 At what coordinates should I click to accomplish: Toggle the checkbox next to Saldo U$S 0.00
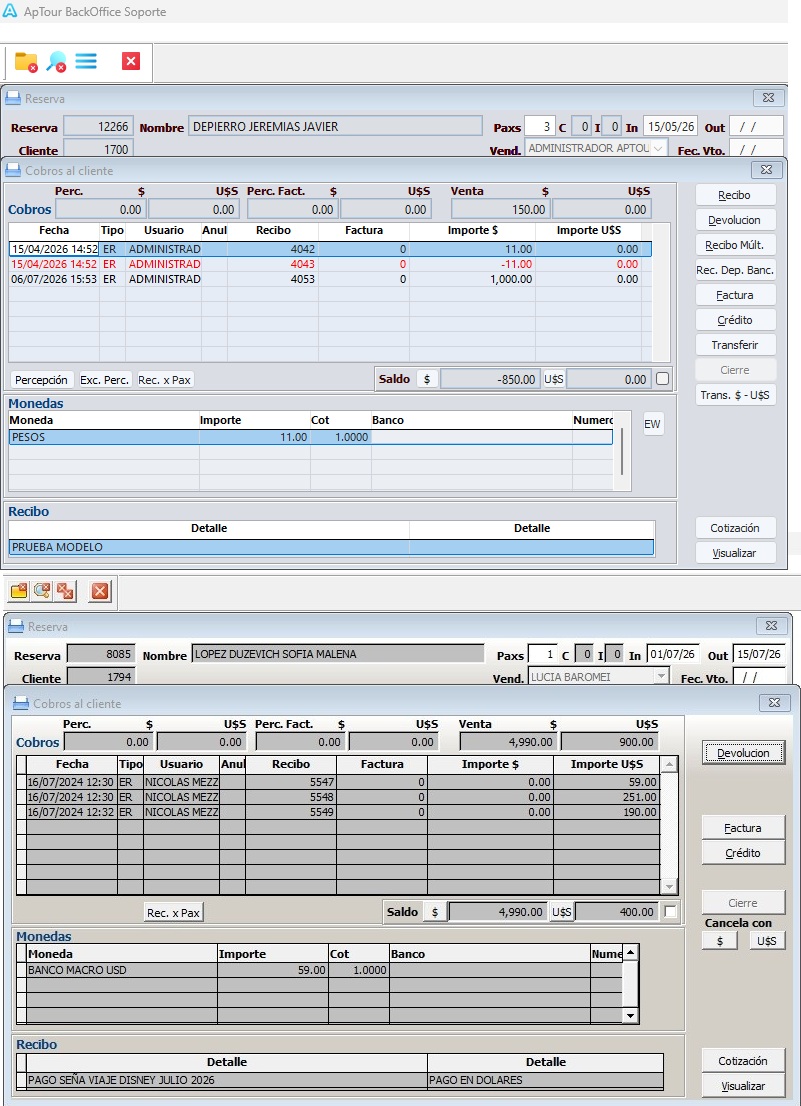coord(662,379)
